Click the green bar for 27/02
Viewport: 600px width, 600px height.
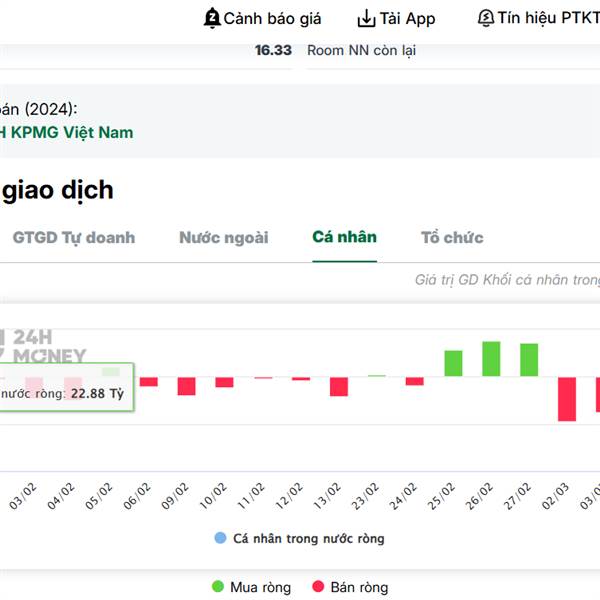point(529,360)
